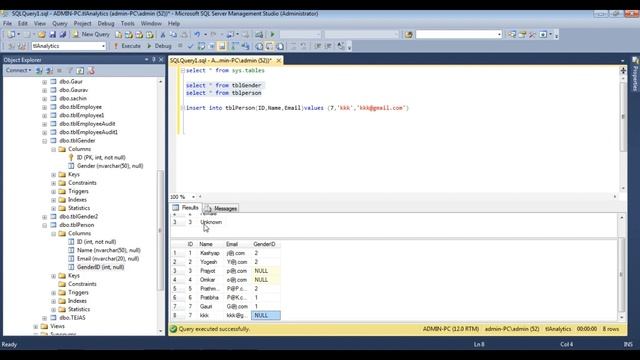Toggle Include Actual Execution Plan

click(235, 46)
